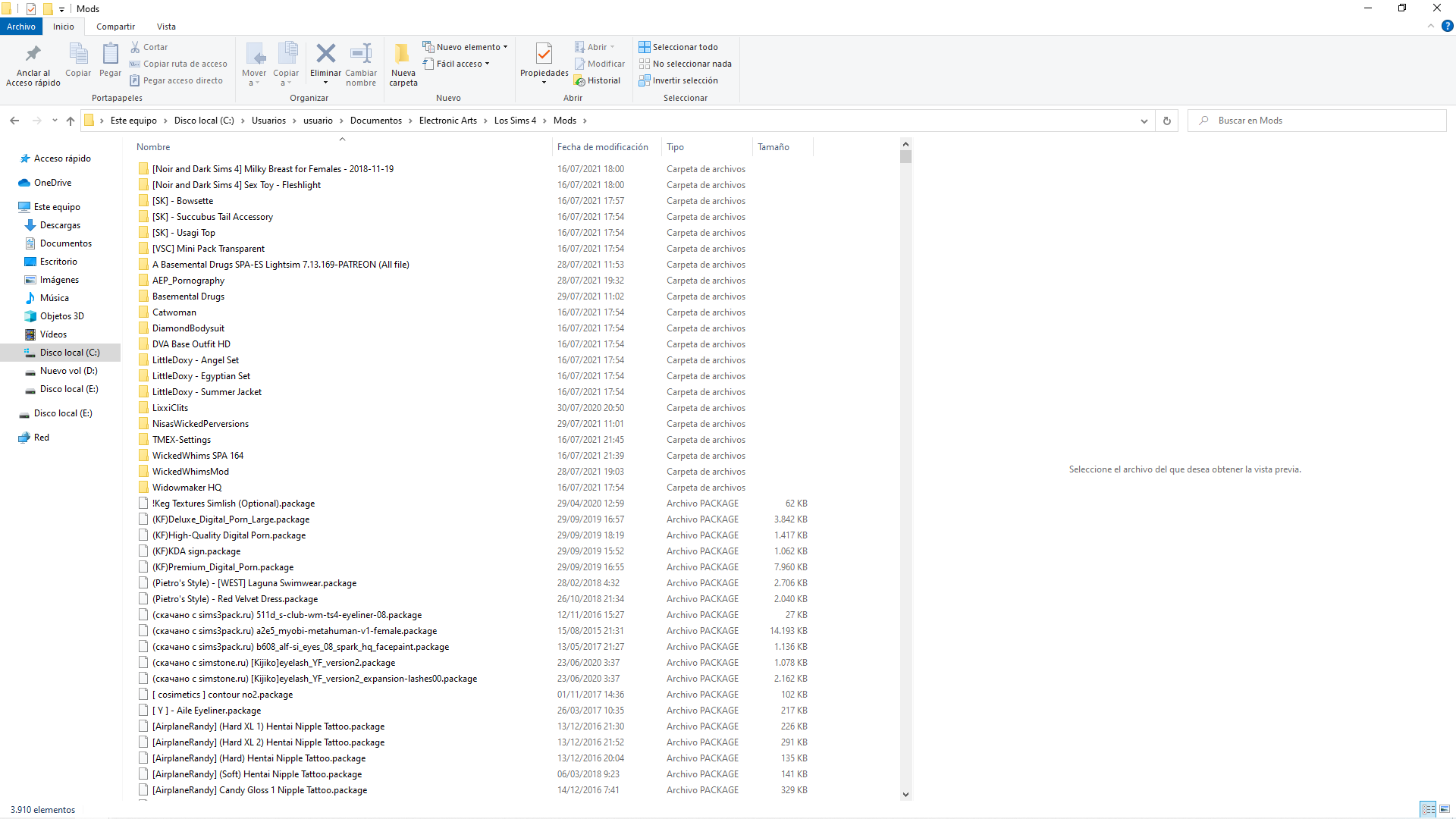Viewport: 1456px width, 819px height.
Task: Select Acceso rápido in the navigation pane
Action: (62, 158)
